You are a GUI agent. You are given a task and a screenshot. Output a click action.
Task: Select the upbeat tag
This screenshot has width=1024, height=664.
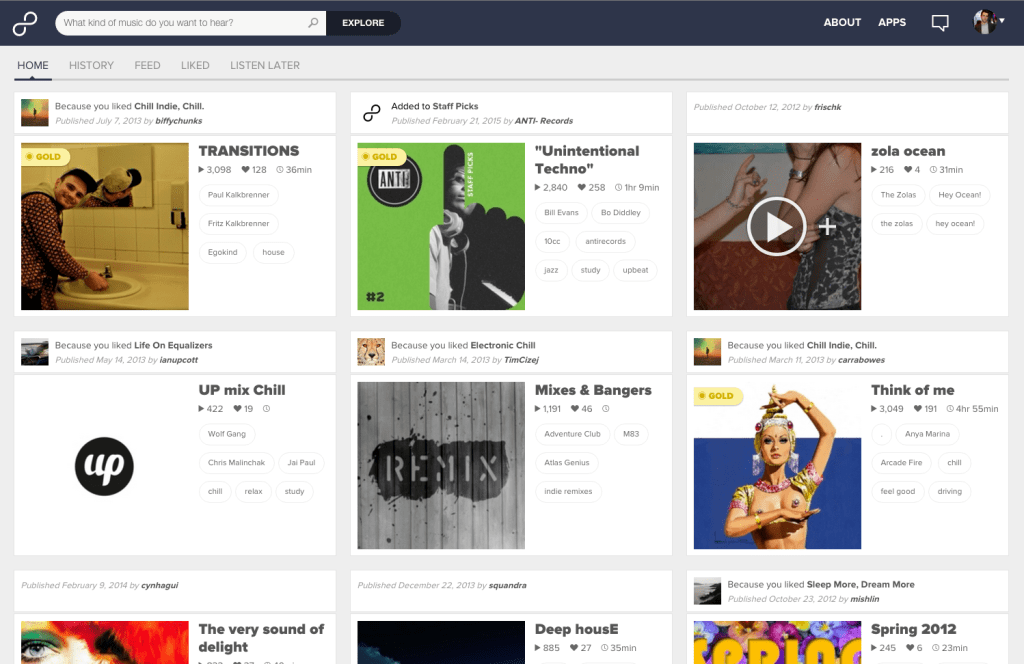pyautogui.click(x=635, y=270)
